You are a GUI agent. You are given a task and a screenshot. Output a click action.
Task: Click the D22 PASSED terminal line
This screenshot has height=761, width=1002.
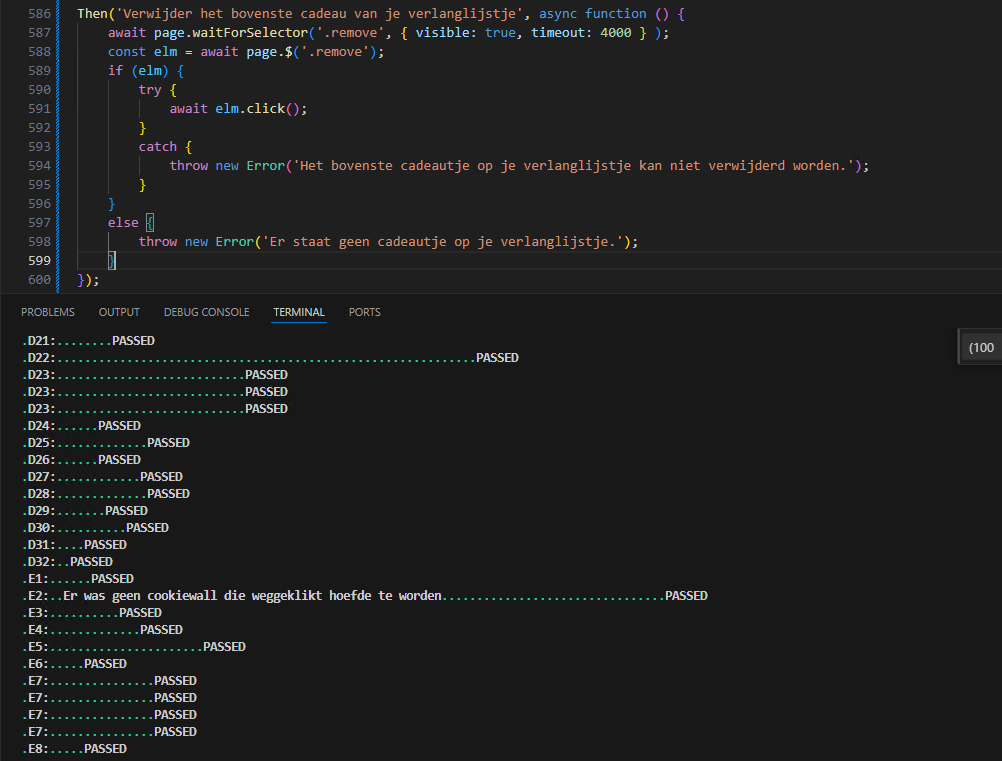coord(271,358)
